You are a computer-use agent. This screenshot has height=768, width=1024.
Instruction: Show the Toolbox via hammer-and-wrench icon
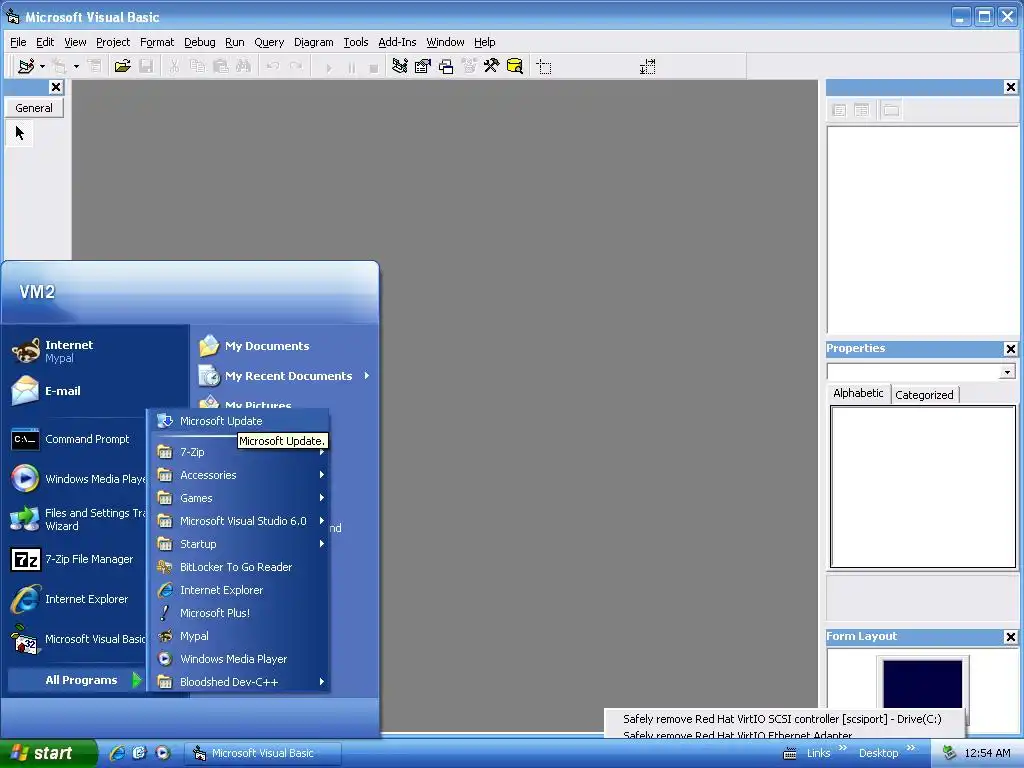tap(491, 66)
